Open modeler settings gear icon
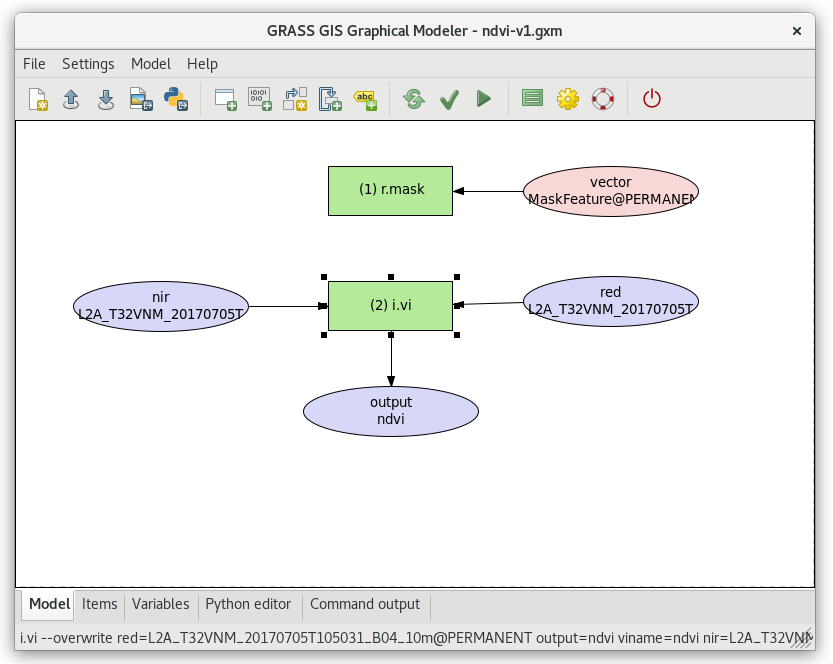833x664 pixels. (568, 99)
